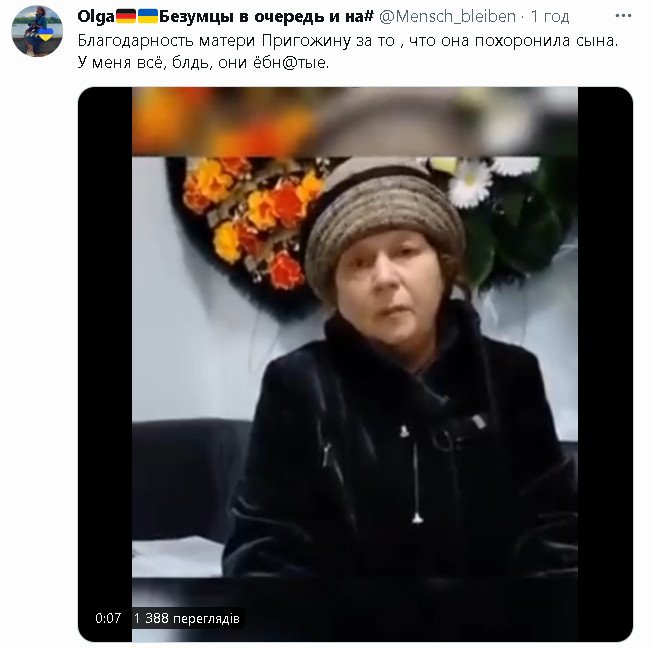Click the "1 388 переглядів" view counter
The image size is (650, 648).
click(187, 619)
